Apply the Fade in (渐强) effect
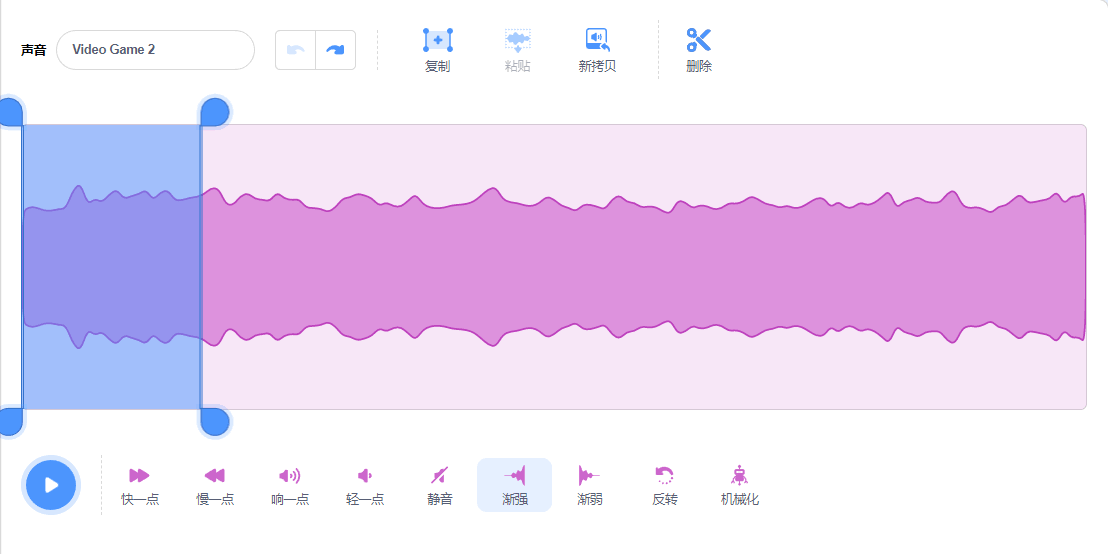 pyautogui.click(x=514, y=476)
